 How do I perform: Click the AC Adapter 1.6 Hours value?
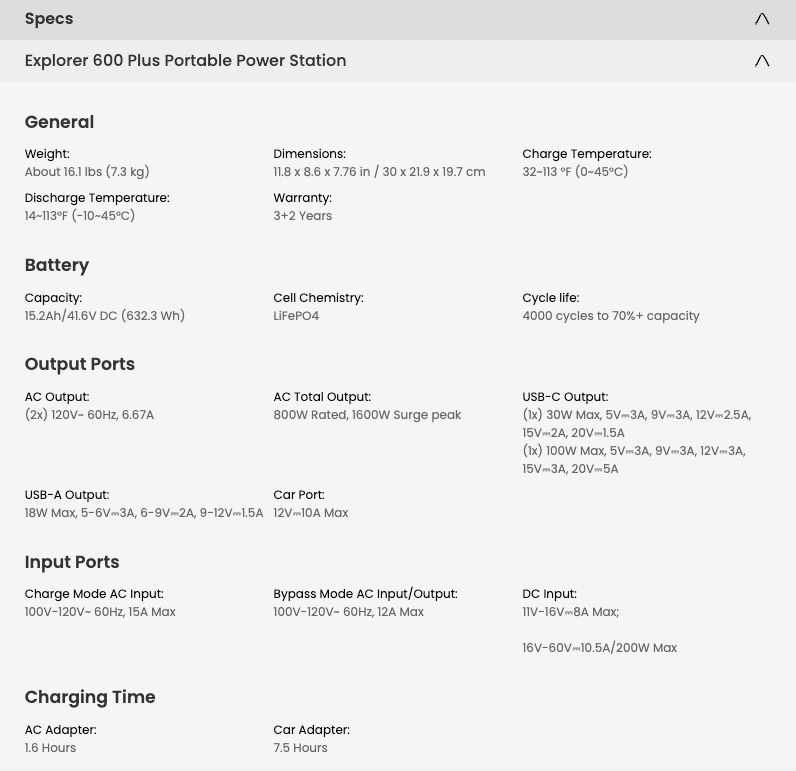pos(50,748)
